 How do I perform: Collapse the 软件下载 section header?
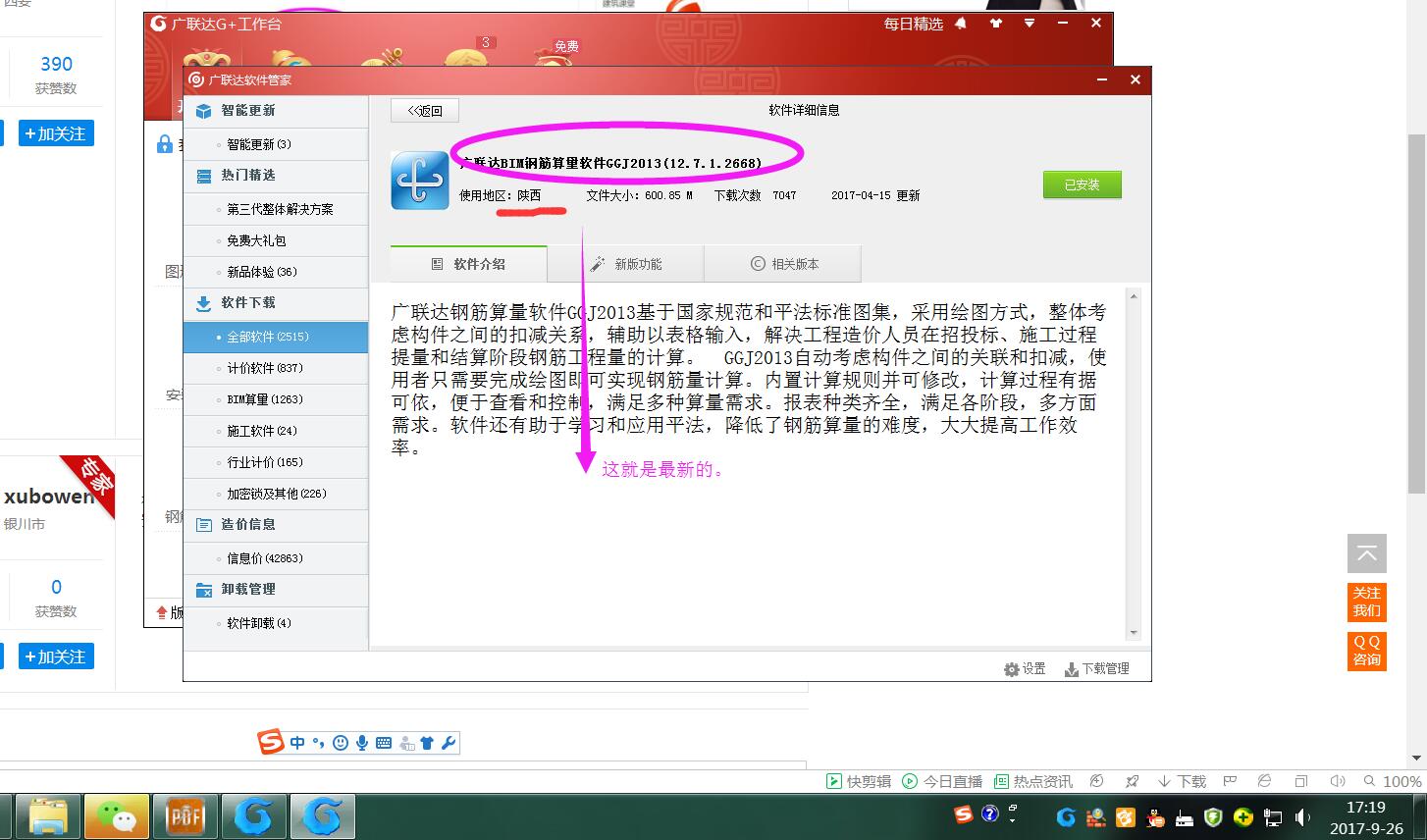[x=276, y=303]
